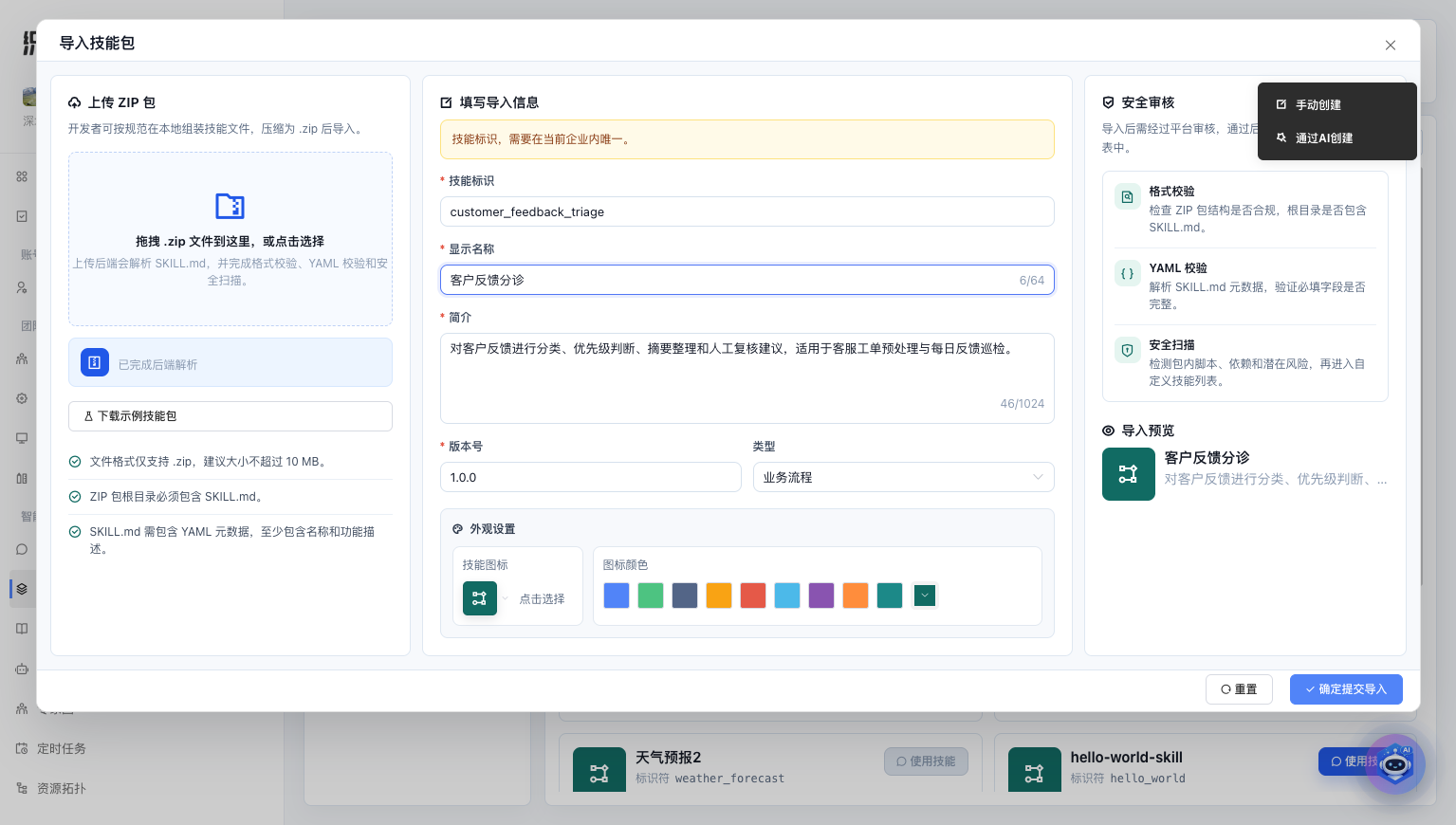Click the 填写导入信息 edit heading icon
This screenshot has height=825, width=1456.
[447, 102]
